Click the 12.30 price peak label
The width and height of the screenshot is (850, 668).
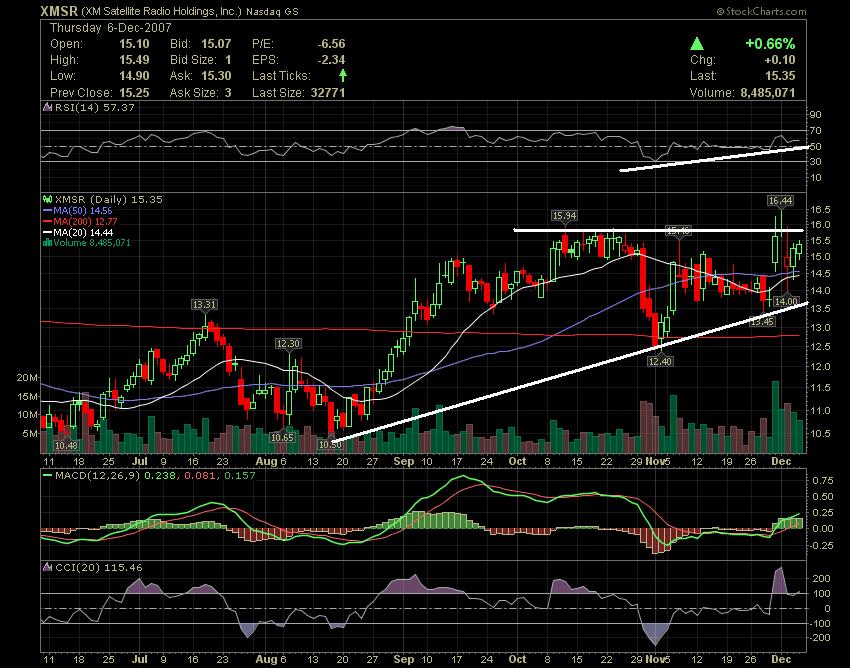pos(288,344)
